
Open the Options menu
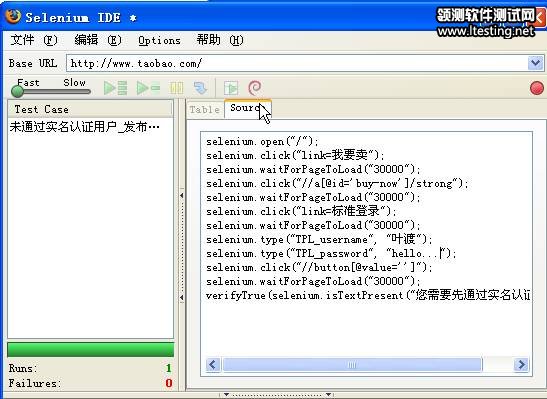(x=159, y=40)
